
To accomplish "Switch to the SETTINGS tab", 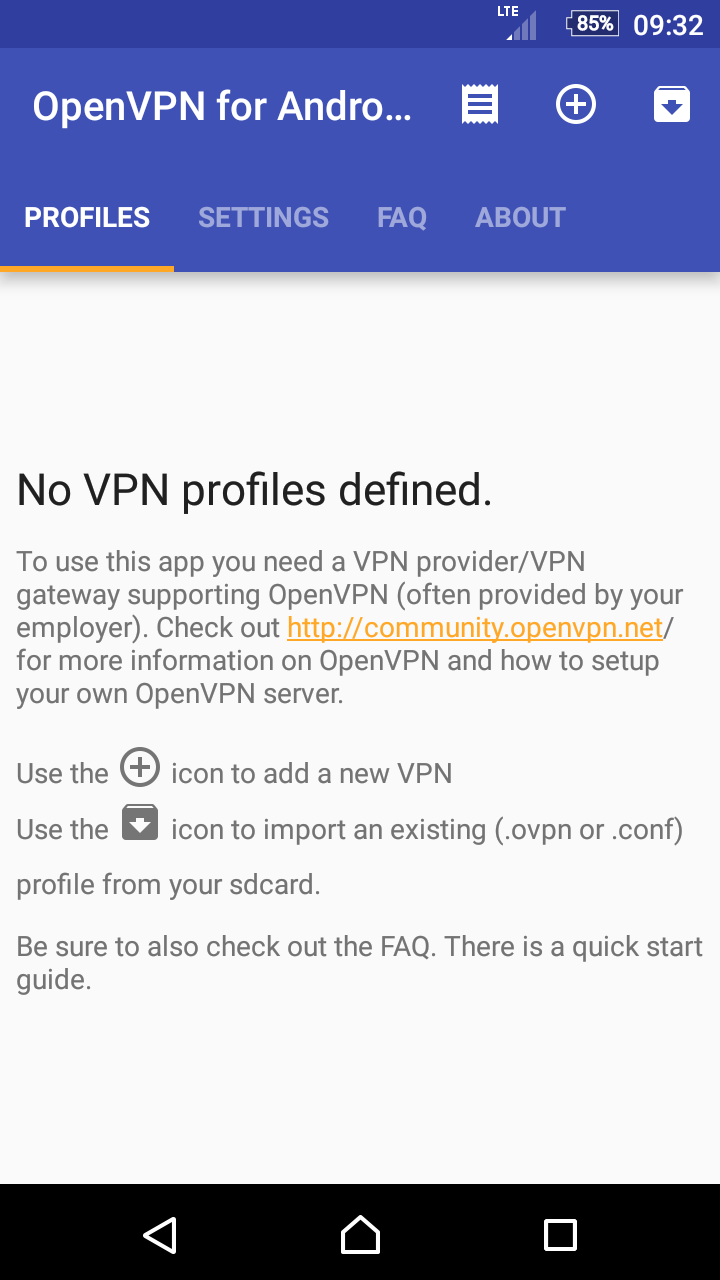I will [263, 218].
